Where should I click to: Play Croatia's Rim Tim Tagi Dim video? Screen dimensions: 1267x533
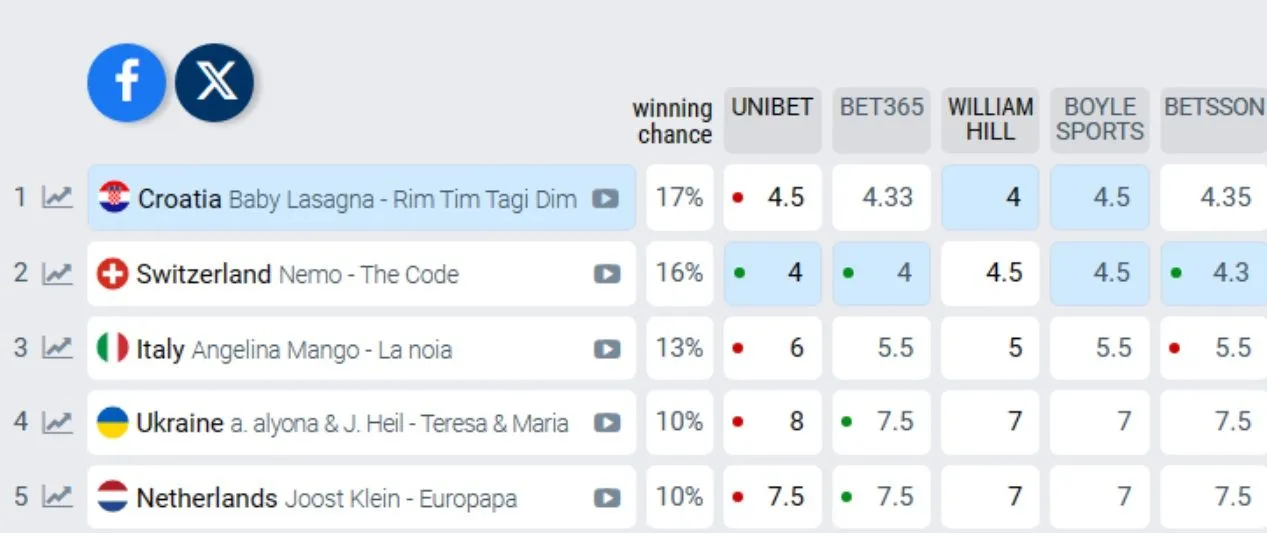tap(605, 198)
